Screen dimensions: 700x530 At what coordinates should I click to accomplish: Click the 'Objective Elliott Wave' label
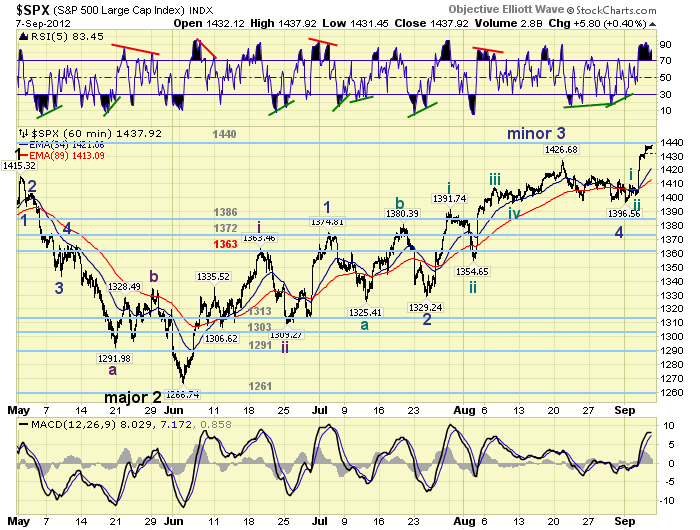[506, 9]
